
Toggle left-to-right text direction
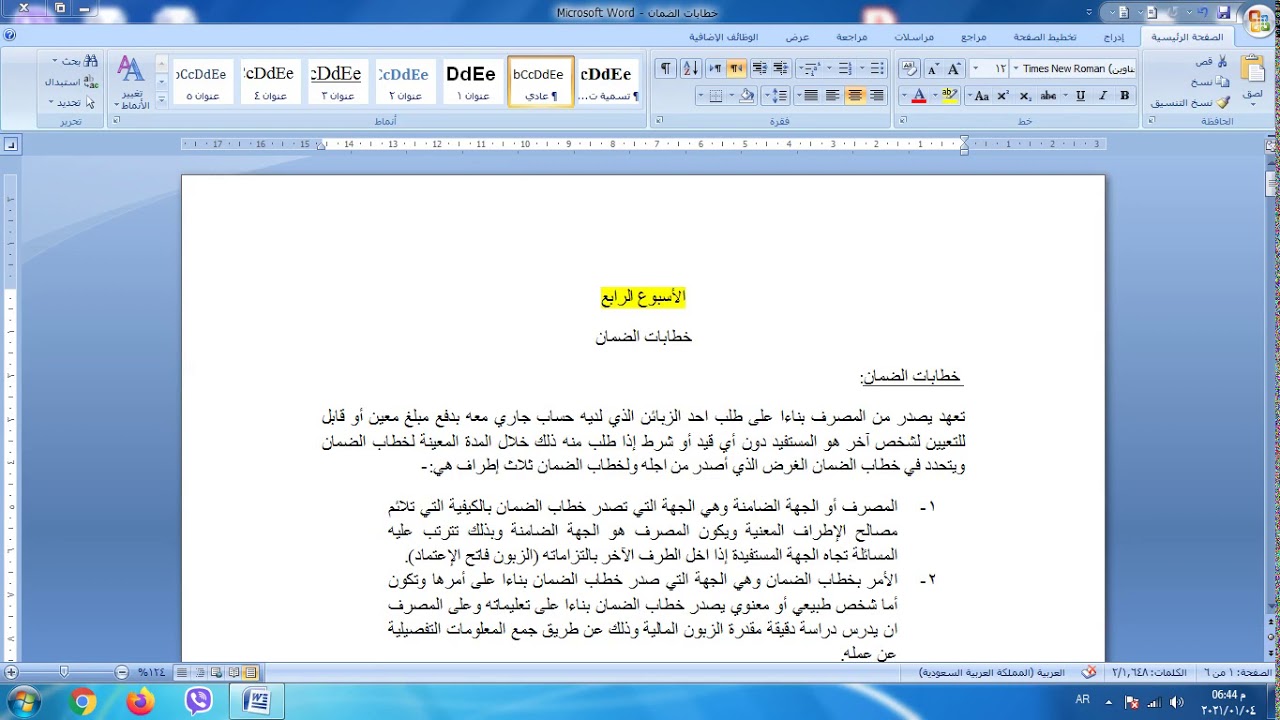coord(715,69)
